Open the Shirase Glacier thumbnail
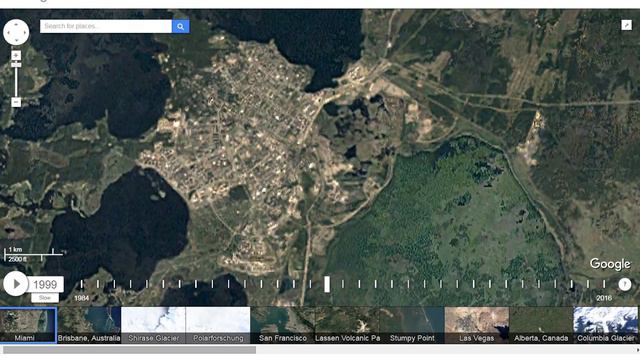Screen dimensions: 640x360 (153, 325)
